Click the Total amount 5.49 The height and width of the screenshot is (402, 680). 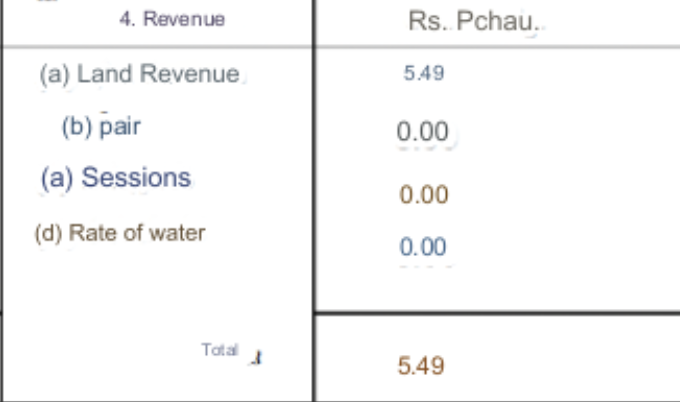coord(420,366)
